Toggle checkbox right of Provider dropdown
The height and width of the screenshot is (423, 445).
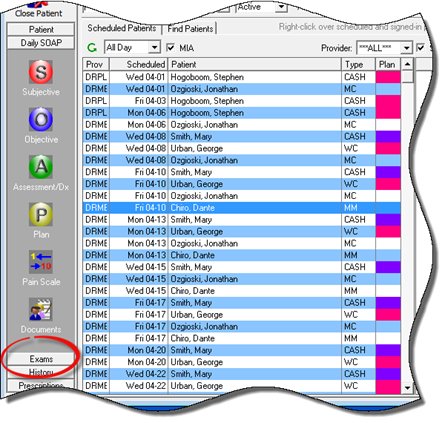421,48
